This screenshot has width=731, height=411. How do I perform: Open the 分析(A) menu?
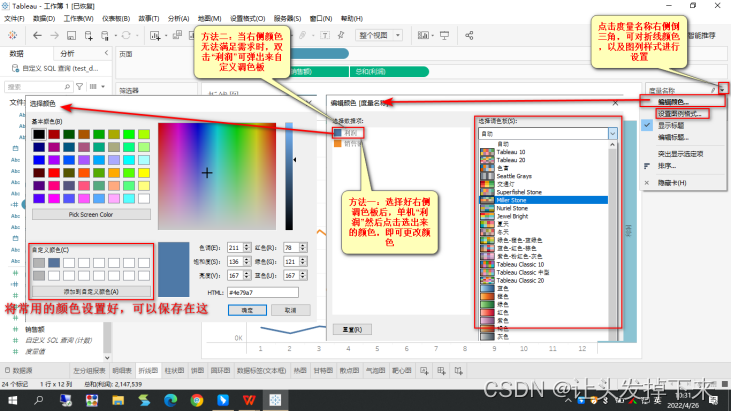pyautogui.click(x=179, y=19)
